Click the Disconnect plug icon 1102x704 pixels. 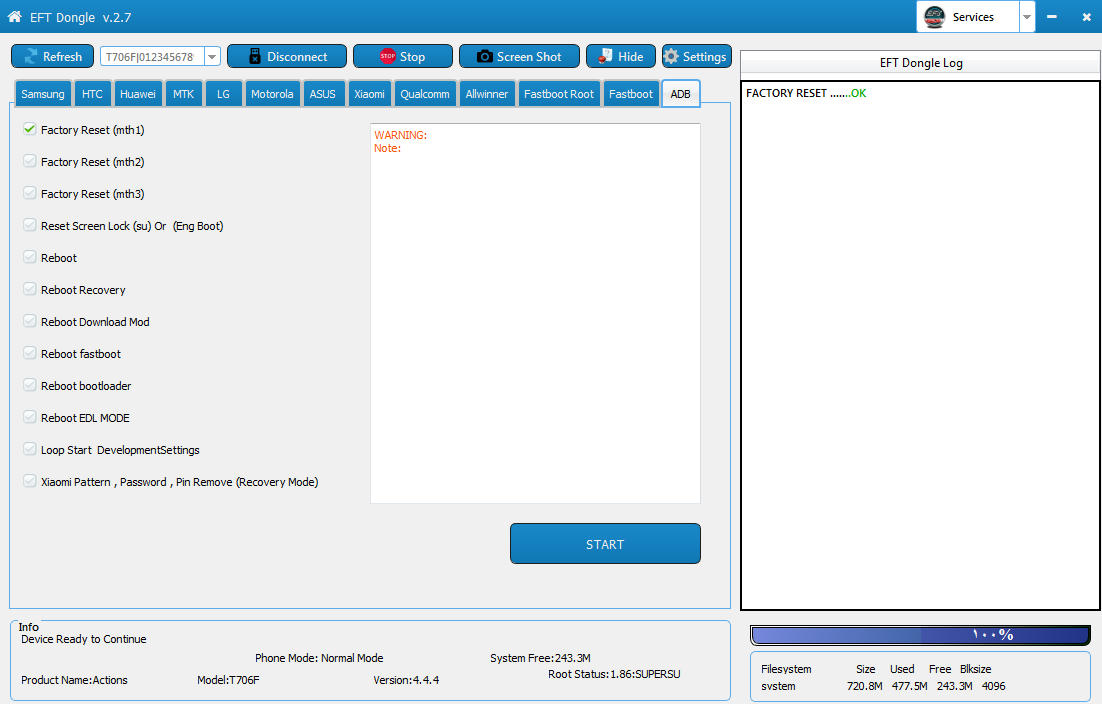pyautogui.click(x=254, y=56)
